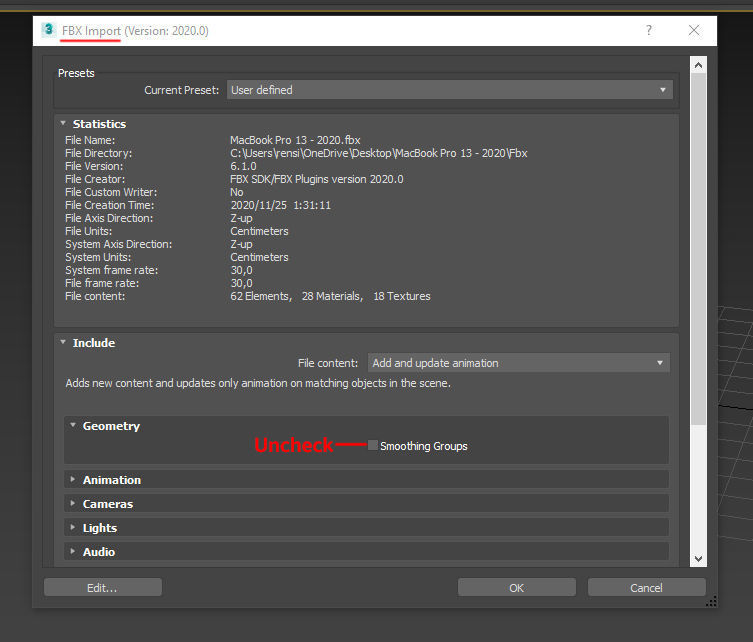Click the scrollbar down arrow
The height and width of the screenshot is (642, 753).
pos(698,558)
